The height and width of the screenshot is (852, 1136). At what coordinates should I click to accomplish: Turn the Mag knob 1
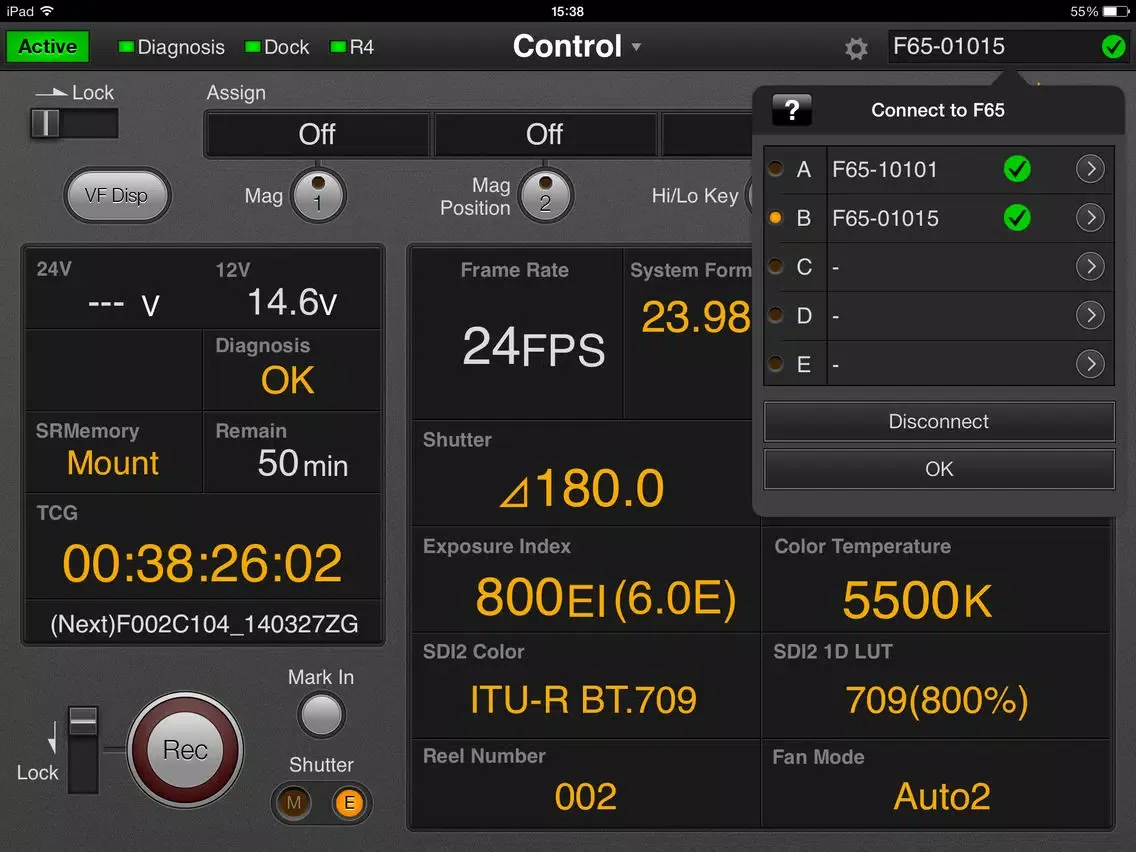click(318, 195)
